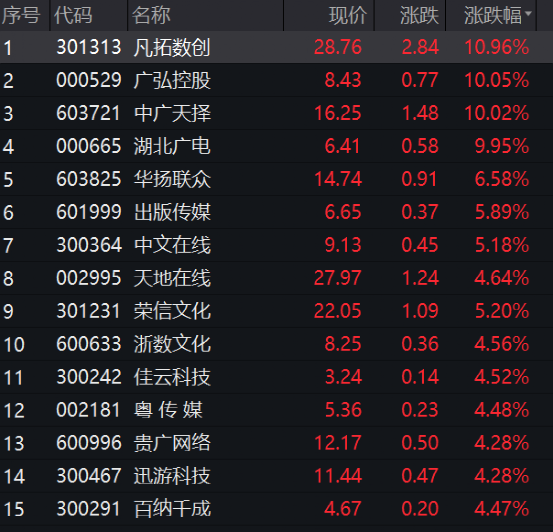Click stock code 002995
The height and width of the screenshot is (532, 553).
click(89, 278)
